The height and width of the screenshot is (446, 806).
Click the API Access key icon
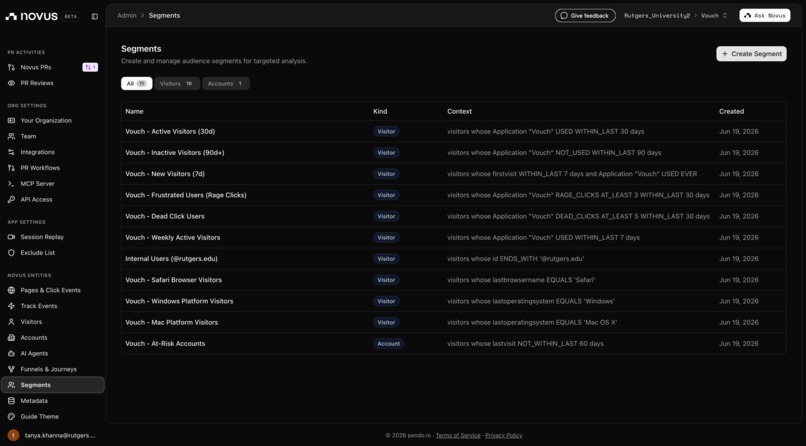(x=11, y=199)
